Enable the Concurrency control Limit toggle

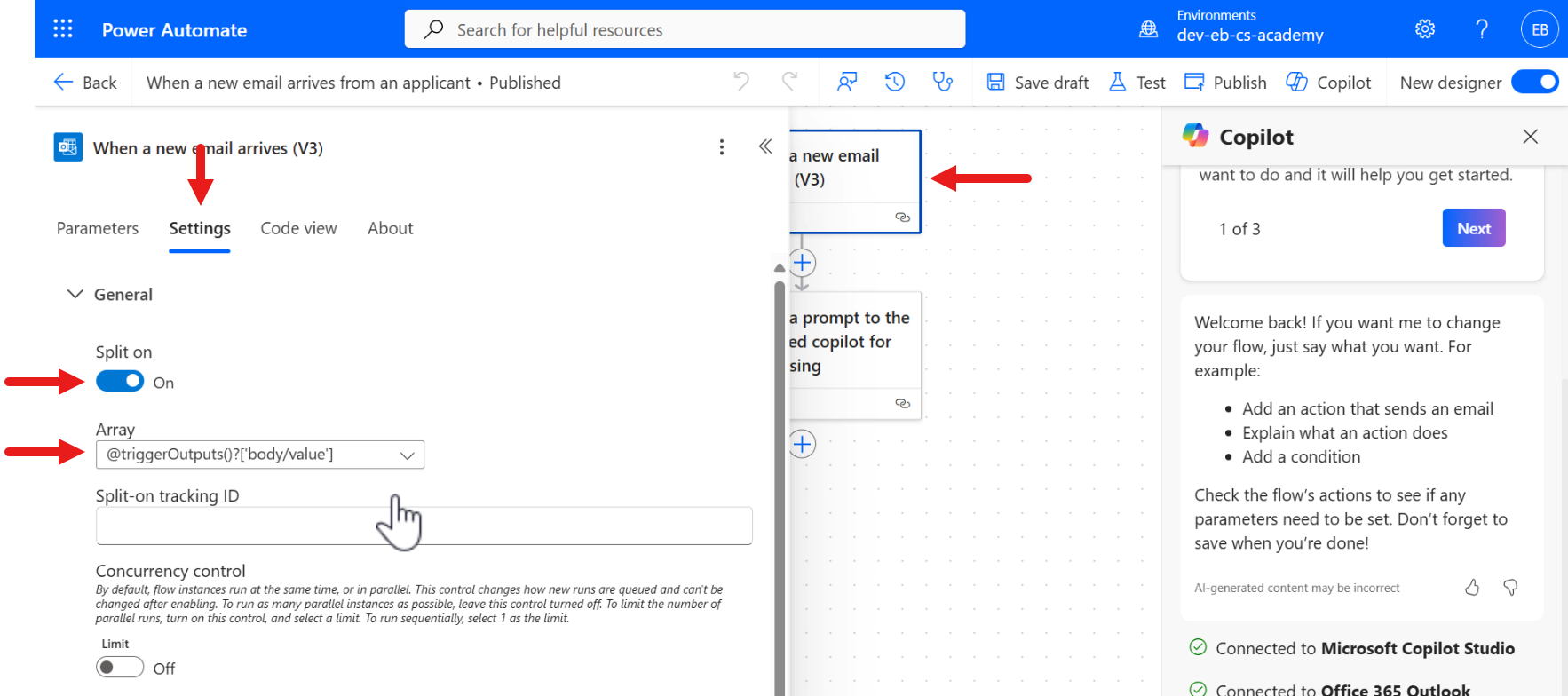tap(120, 667)
